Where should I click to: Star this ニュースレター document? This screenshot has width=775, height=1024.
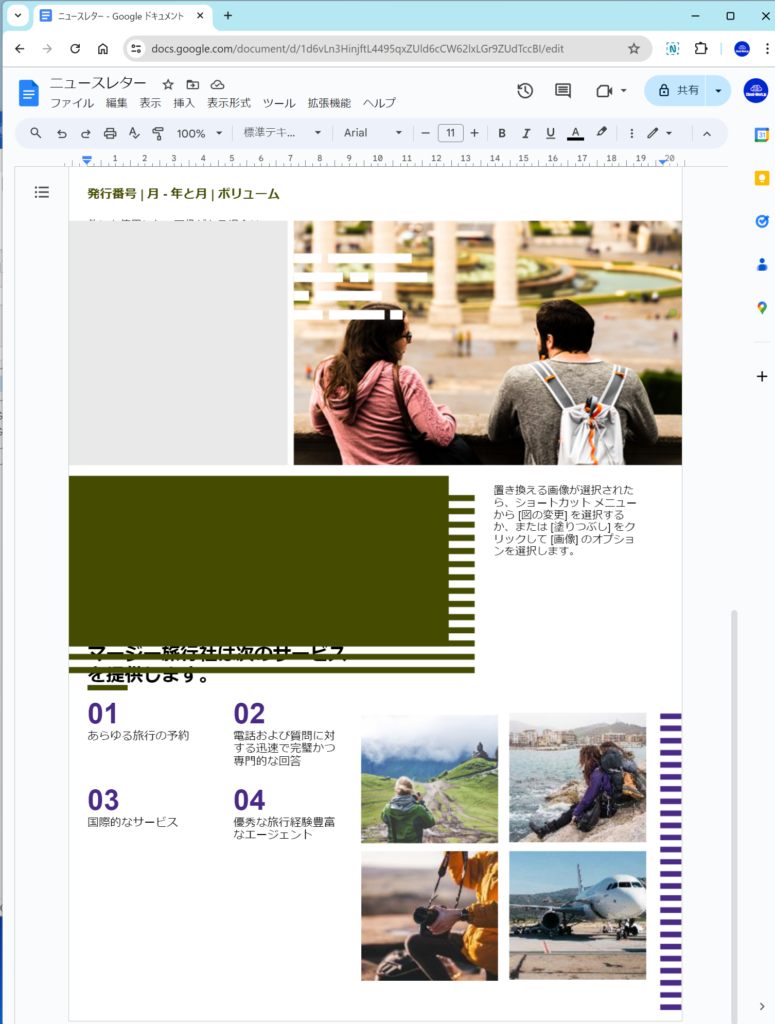pyautogui.click(x=168, y=85)
